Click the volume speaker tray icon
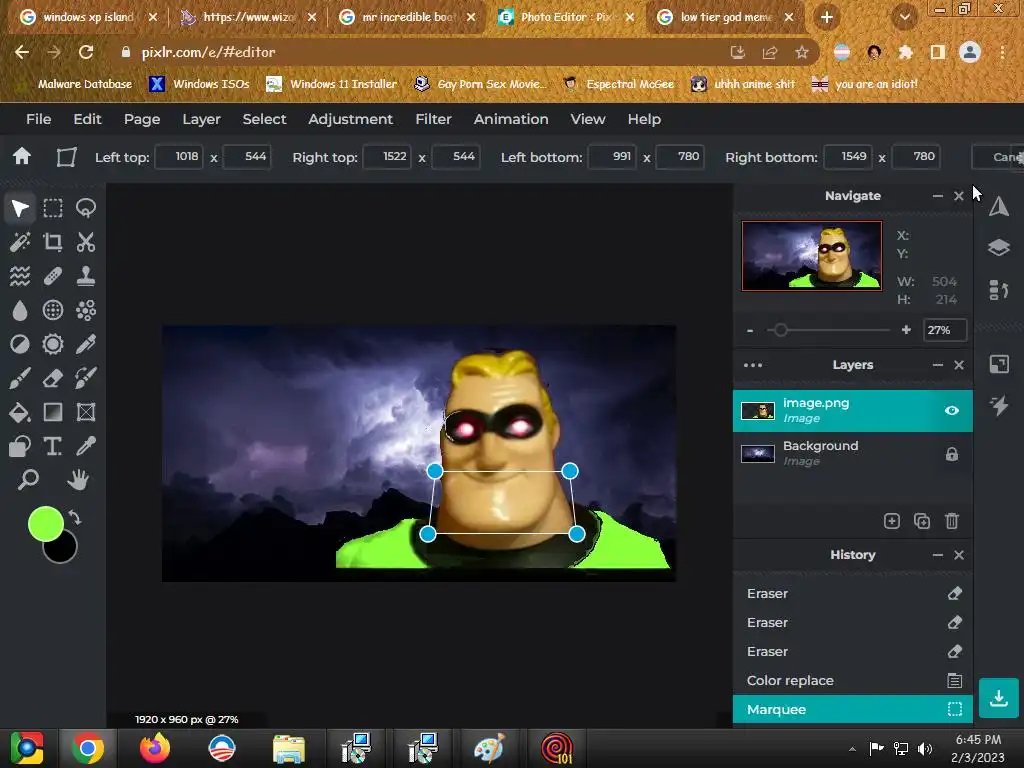1024x768 pixels. pyautogui.click(x=925, y=749)
